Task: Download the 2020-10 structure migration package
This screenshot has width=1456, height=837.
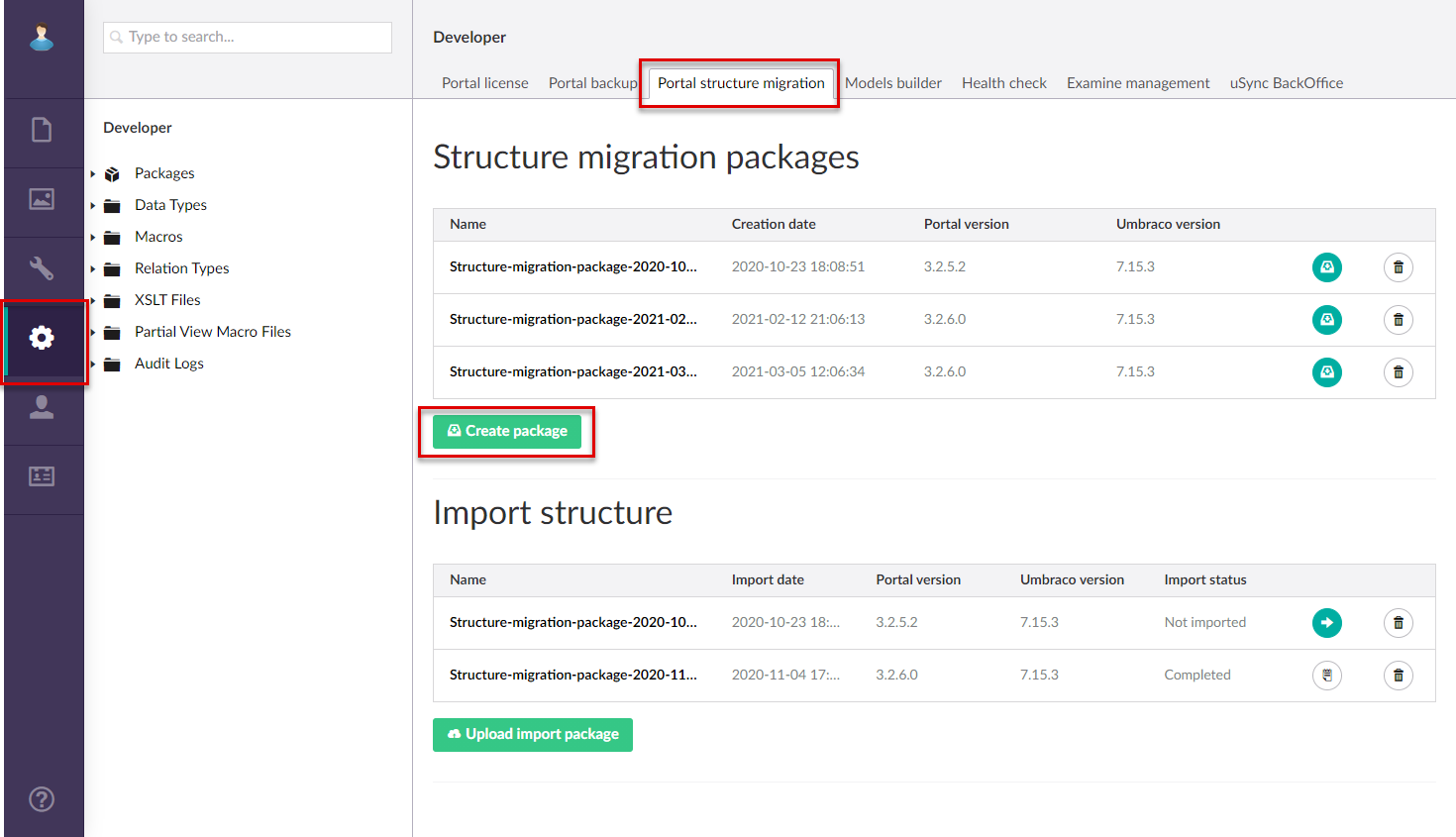Action: click(x=1327, y=267)
